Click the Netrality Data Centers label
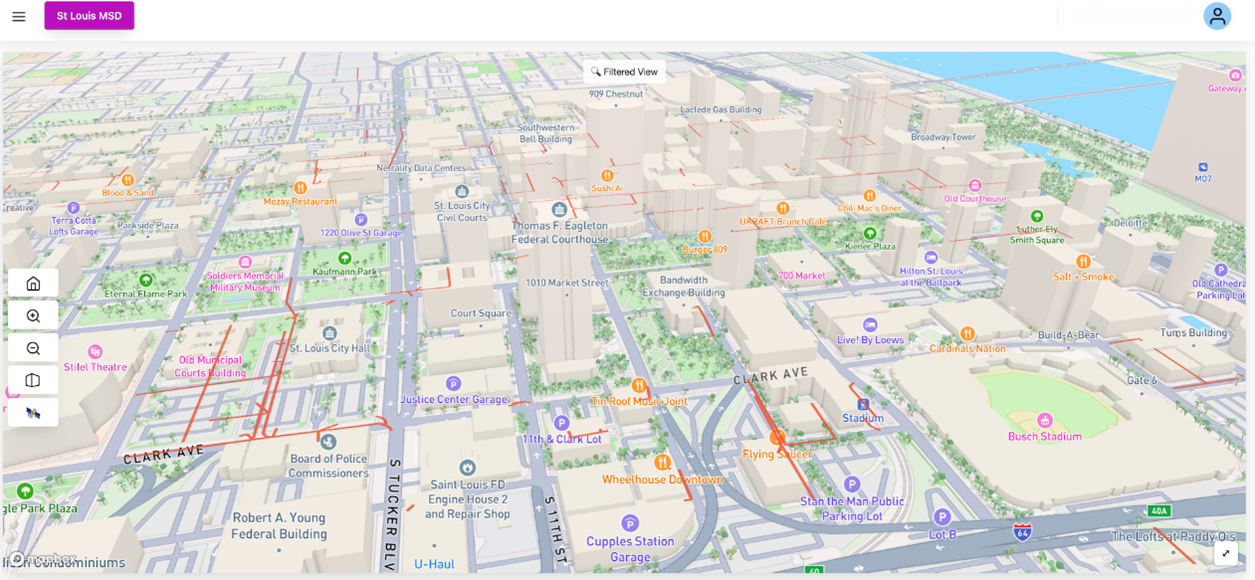Screen dimensions: 1255x580 coord(421,168)
